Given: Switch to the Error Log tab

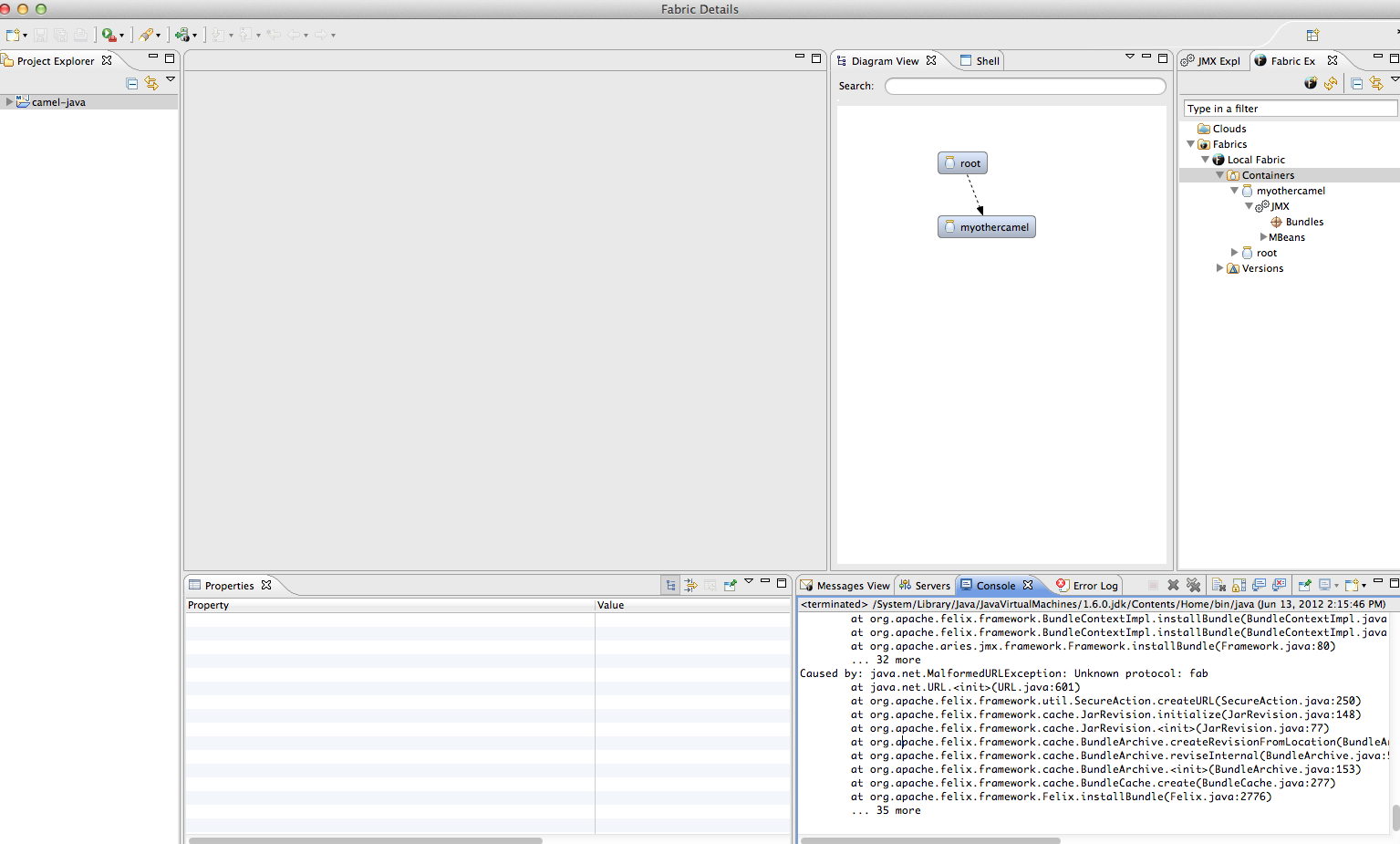Looking at the screenshot, I should tap(1086, 586).
